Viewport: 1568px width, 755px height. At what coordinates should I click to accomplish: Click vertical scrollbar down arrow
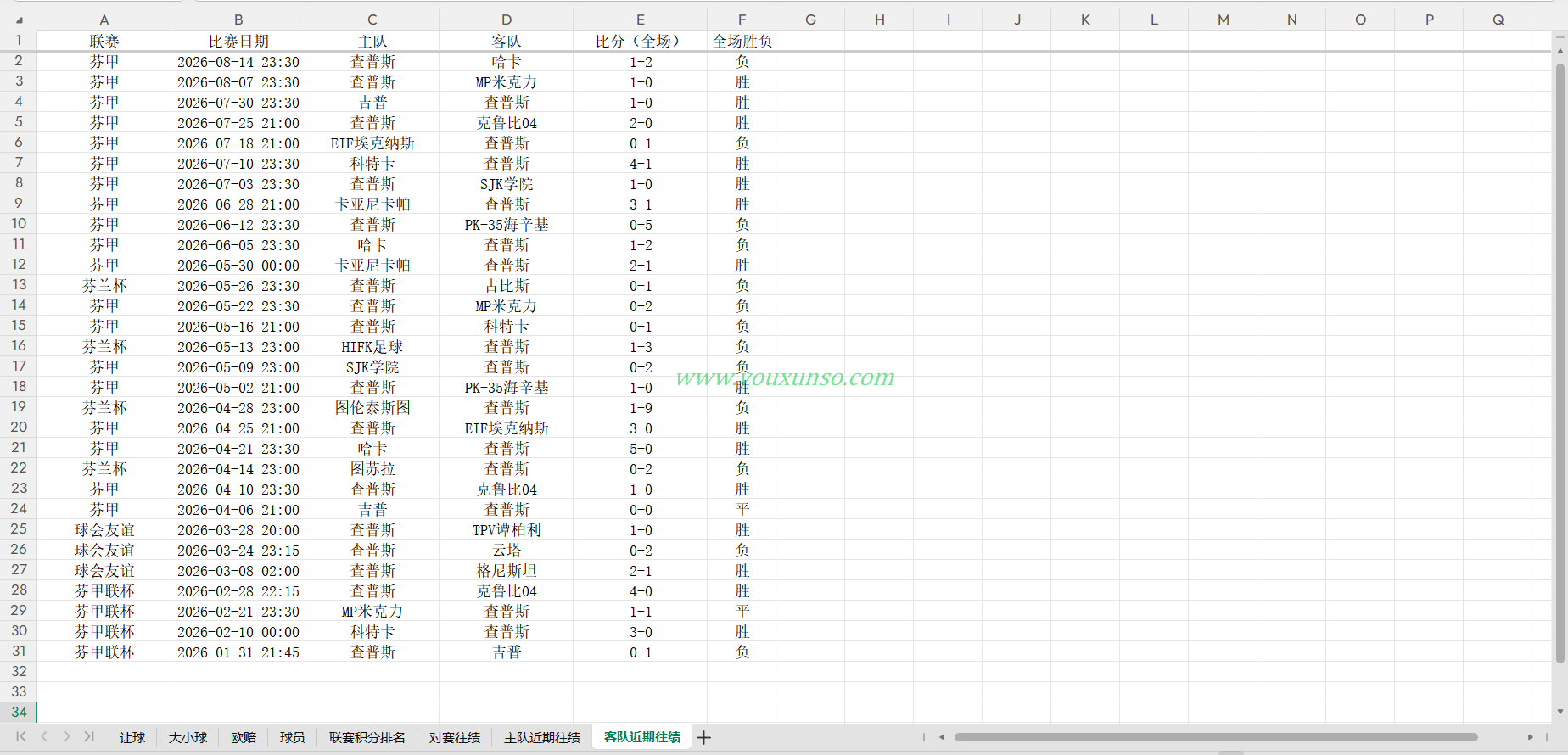pyautogui.click(x=1560, y=712)
